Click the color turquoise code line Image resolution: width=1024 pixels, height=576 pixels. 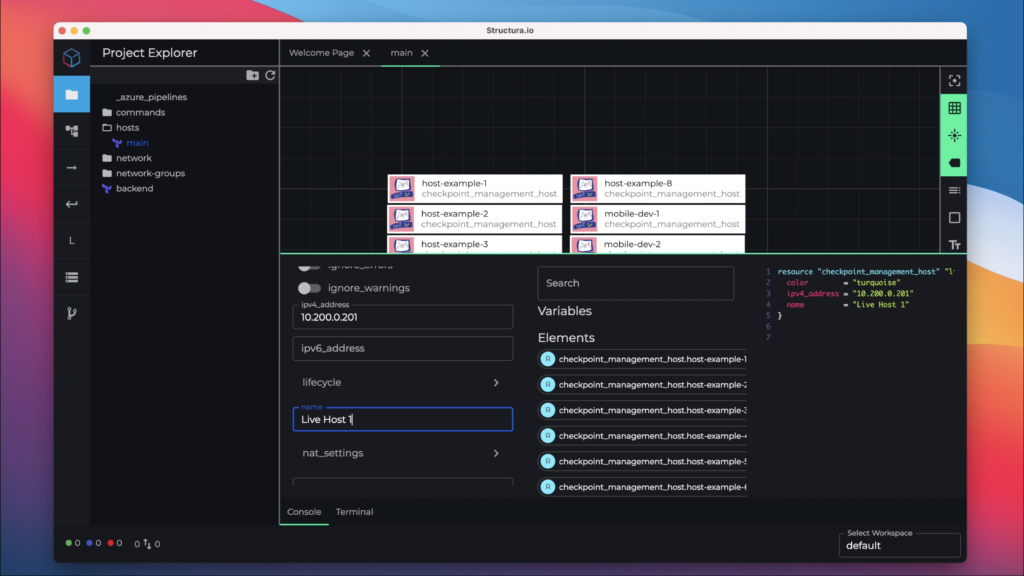(x=843, y=283)
